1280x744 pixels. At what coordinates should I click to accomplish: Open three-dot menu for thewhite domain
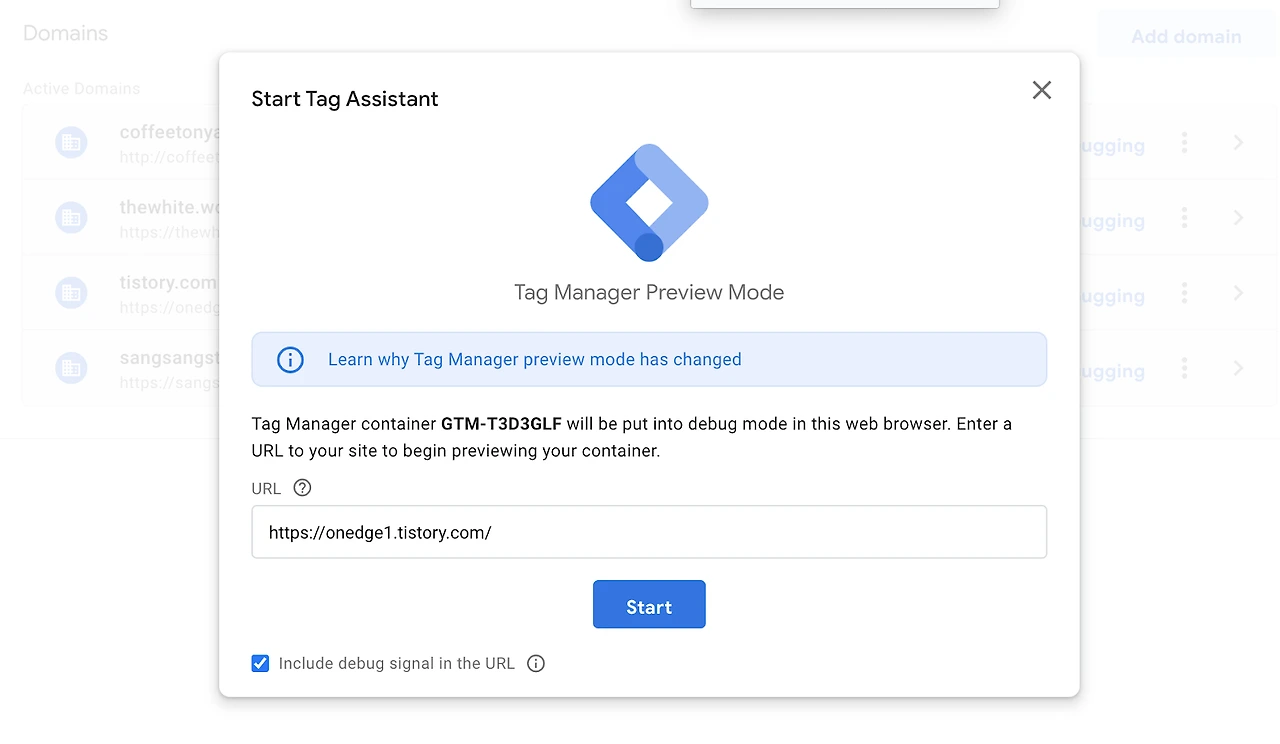pyautogui.click(x=1184, y=218)
